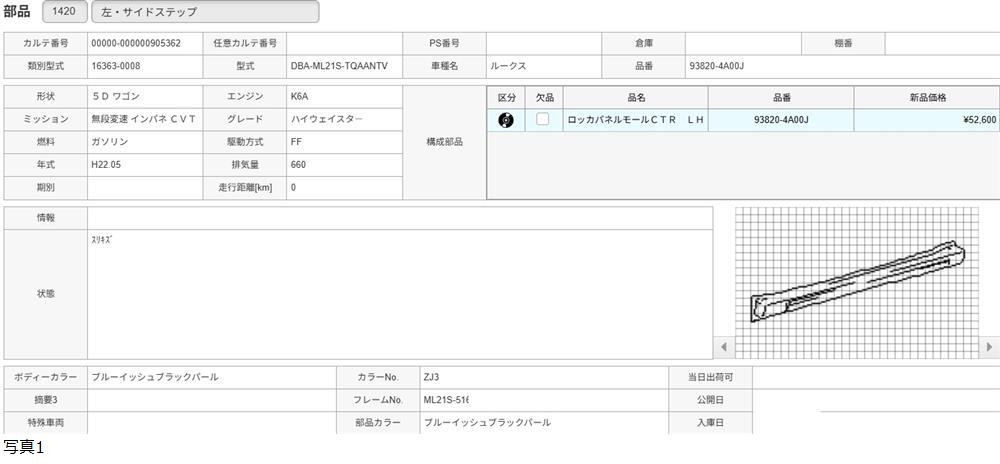Viewport: 1000px width, 464px height.
Task: Click the 情報 information field
Action: pyautogui.click(x=400, y=218)
